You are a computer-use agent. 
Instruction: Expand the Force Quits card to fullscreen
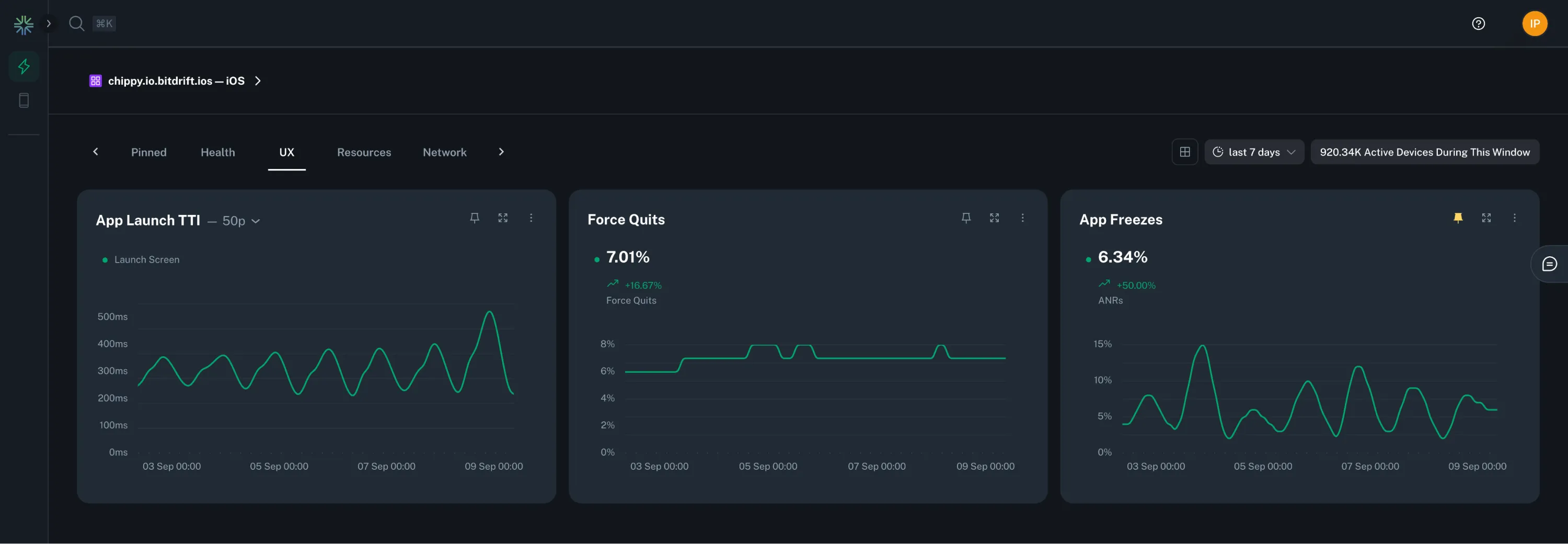(x=995, y=218)
